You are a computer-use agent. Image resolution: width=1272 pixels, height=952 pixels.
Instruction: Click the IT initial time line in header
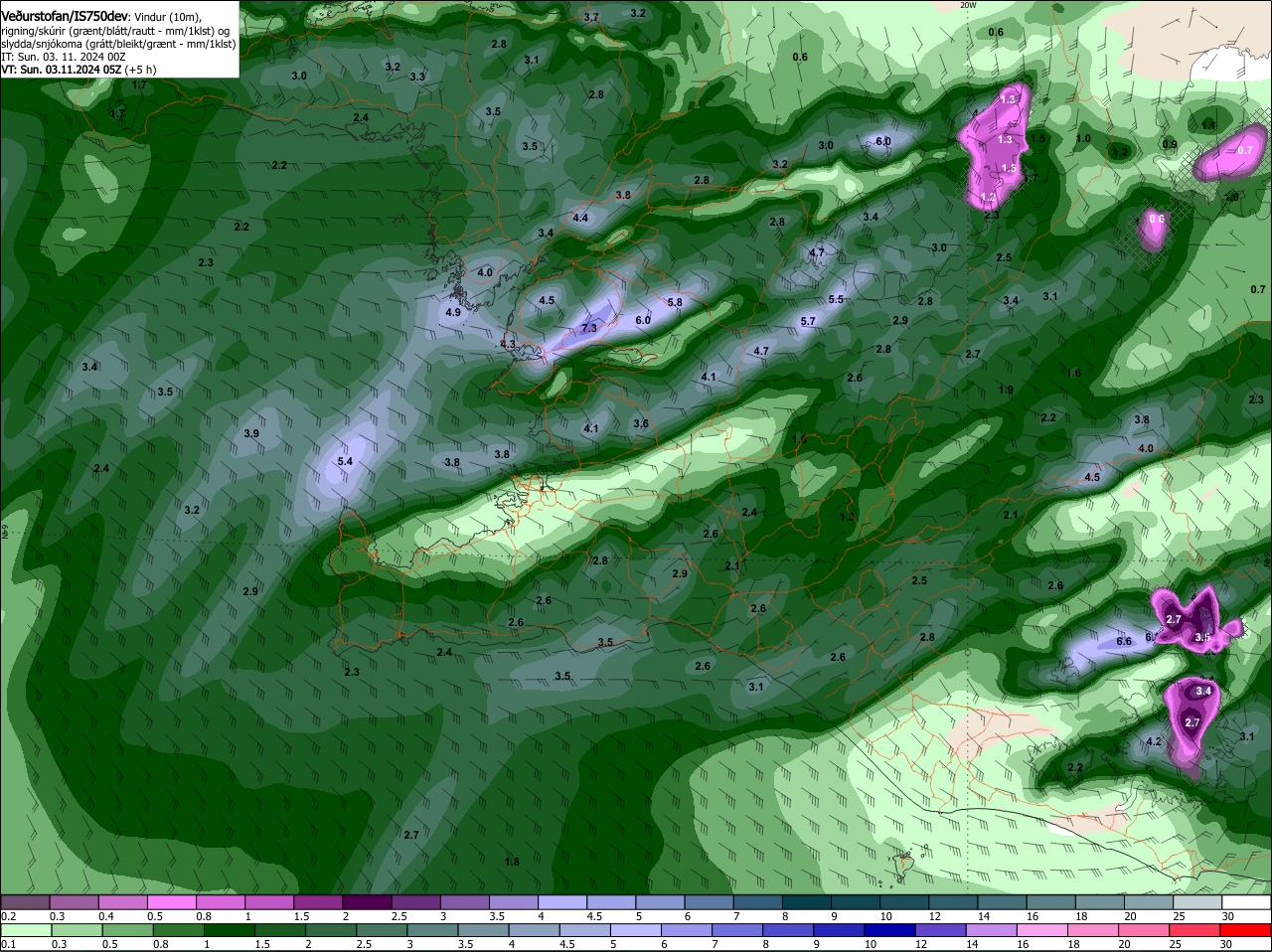[x=63, y=57]
